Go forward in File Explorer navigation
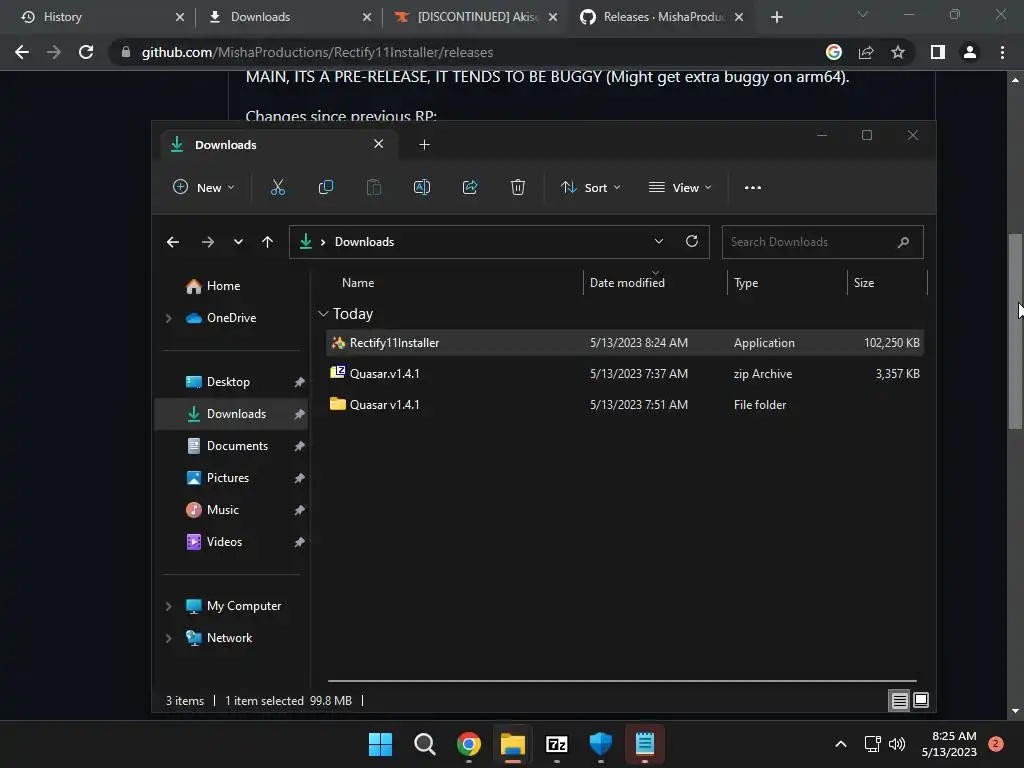 point(208,242)
